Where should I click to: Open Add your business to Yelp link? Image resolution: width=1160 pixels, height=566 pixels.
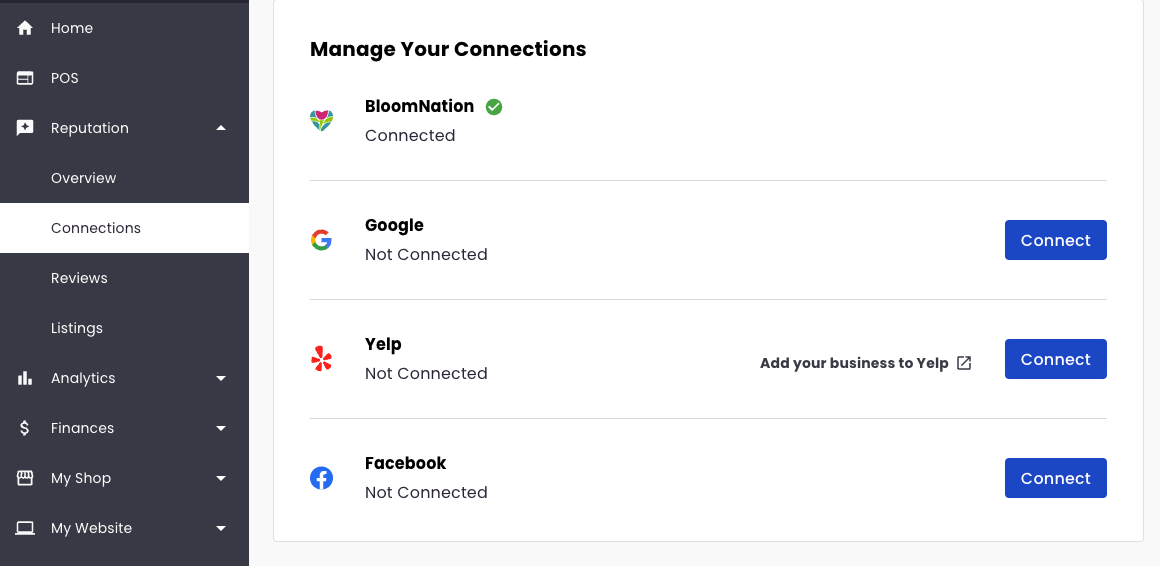pyautogui.click(x=866, y=363)
